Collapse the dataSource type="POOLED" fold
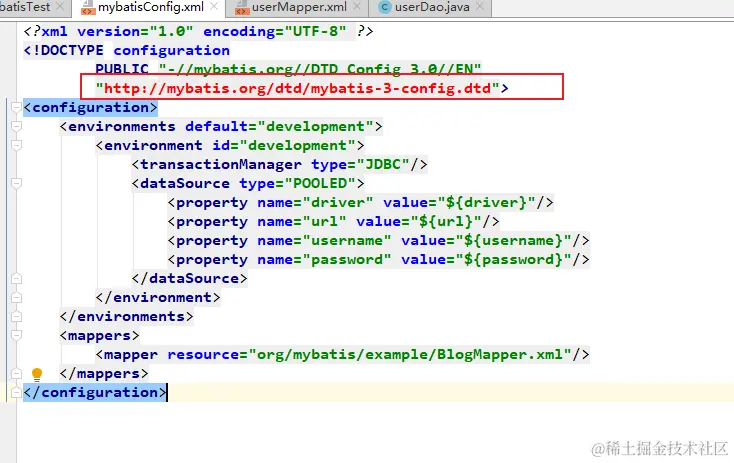The width and height of the screenshot is (734, 463). [x=16, y=184]
